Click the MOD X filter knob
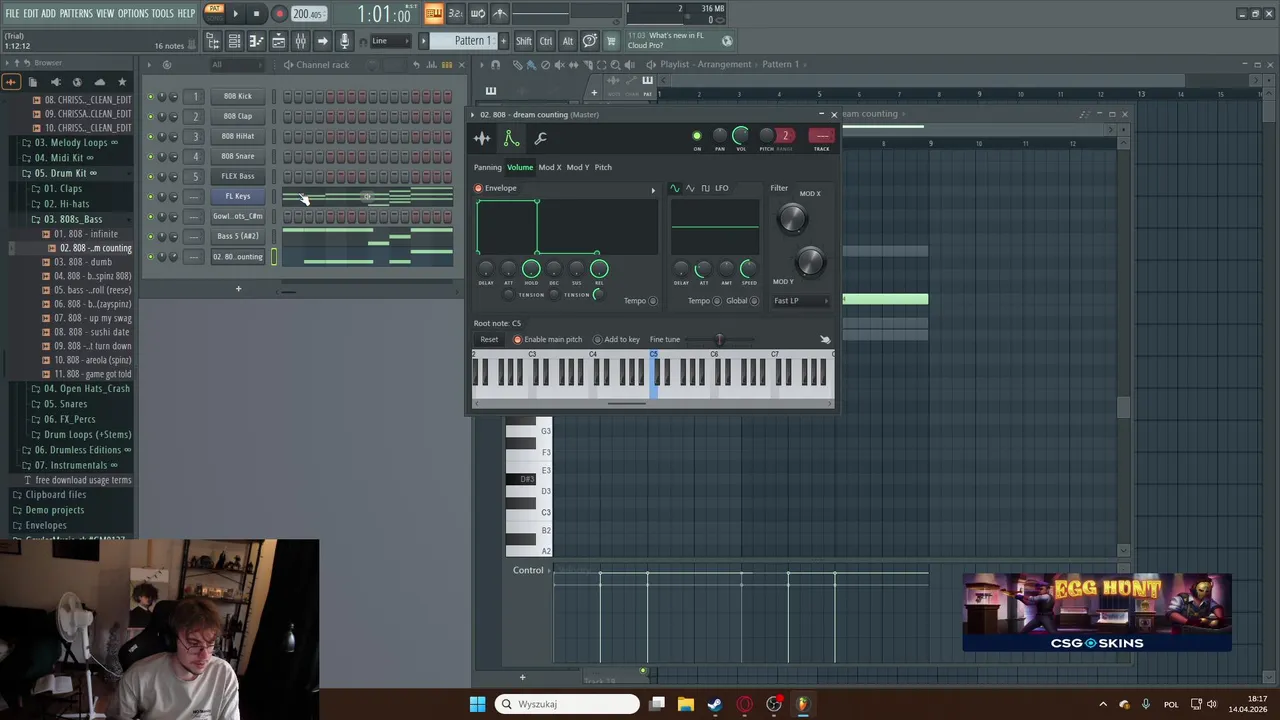1280x720 pixels. (792, 218)
